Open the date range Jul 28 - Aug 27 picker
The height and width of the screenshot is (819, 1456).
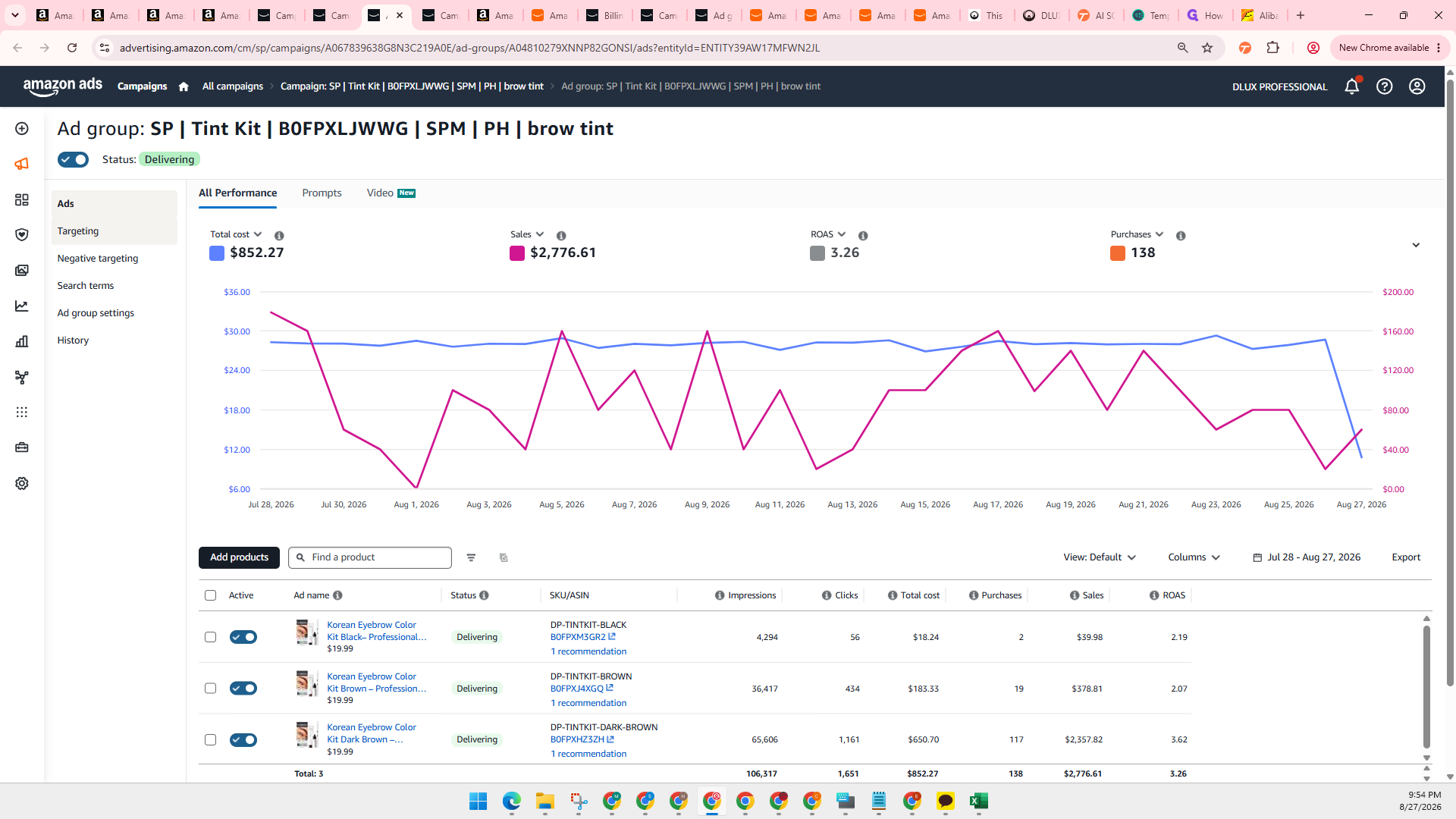point(1307,557)
